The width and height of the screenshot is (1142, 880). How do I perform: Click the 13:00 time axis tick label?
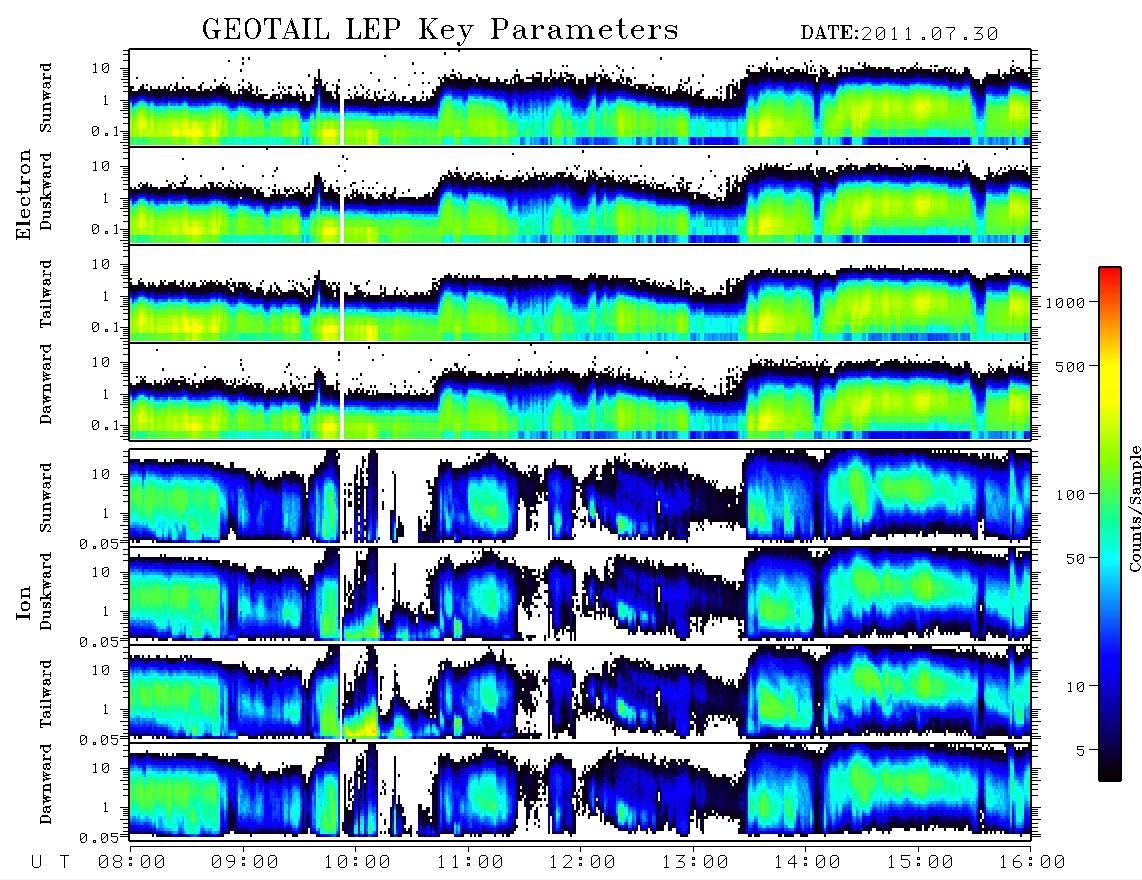point(694,863)
